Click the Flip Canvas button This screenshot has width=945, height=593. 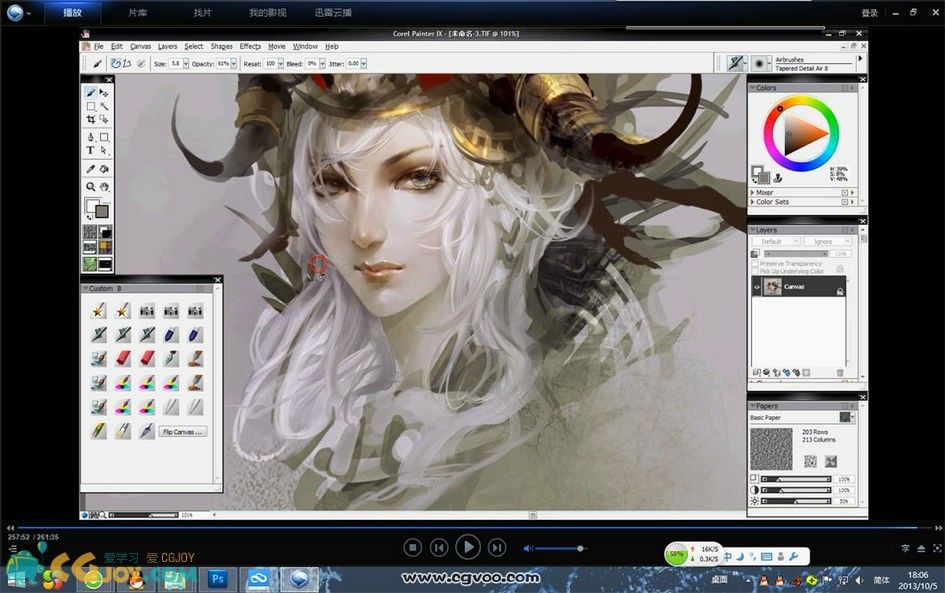click(183, 432)
